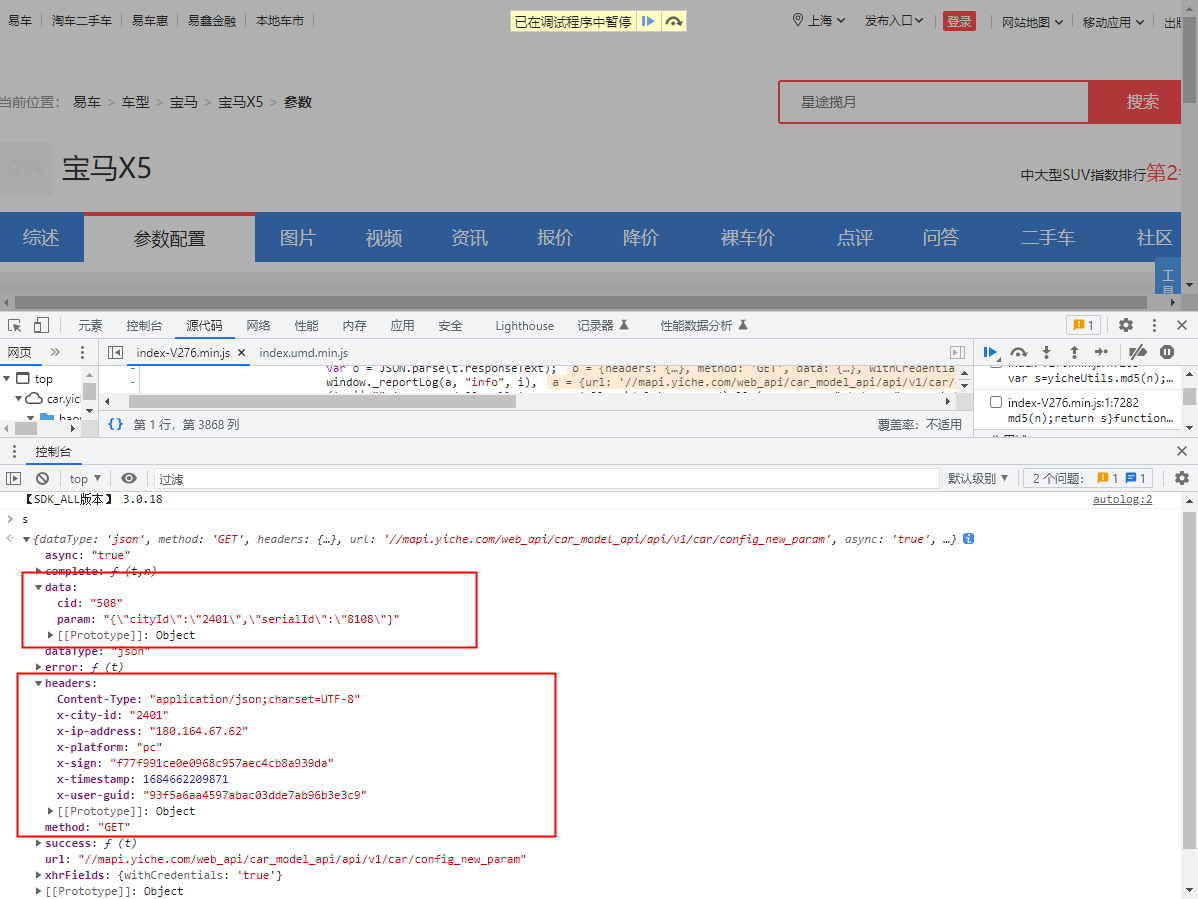Click the warning issues badge in DevTools toolbar

point(1083,325)
